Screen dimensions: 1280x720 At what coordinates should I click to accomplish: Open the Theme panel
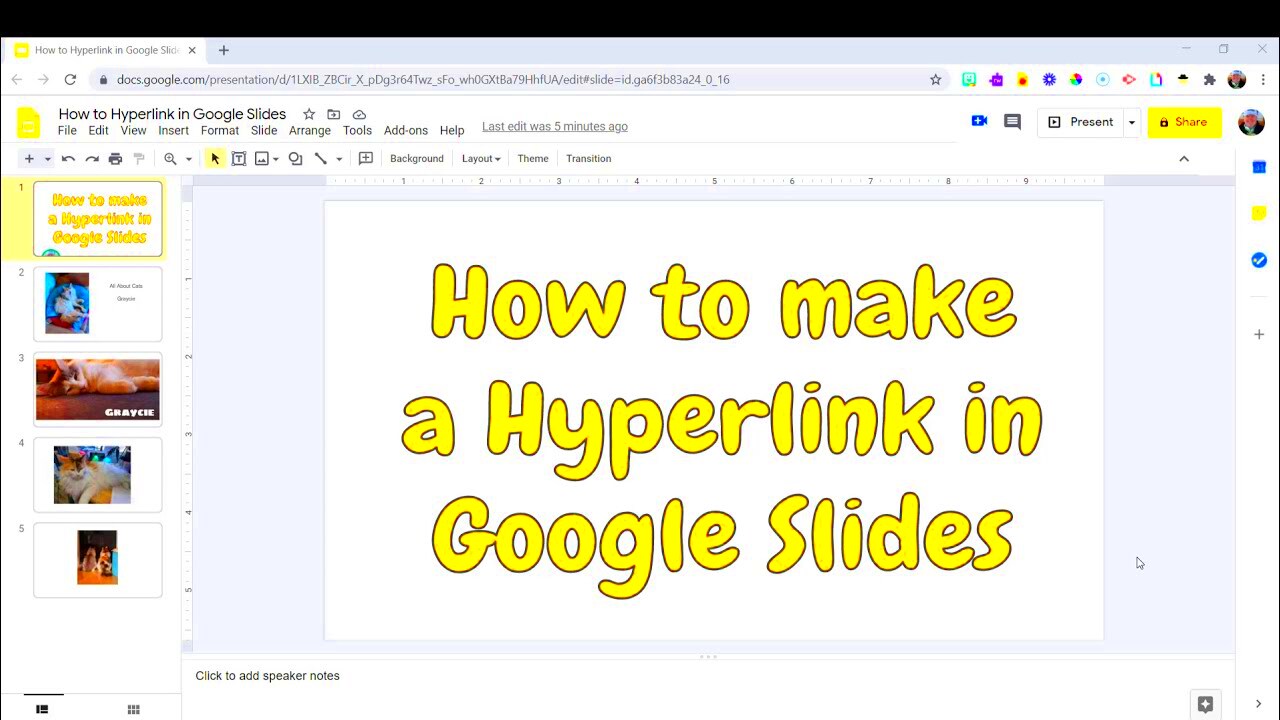click(x=533, y=158)
